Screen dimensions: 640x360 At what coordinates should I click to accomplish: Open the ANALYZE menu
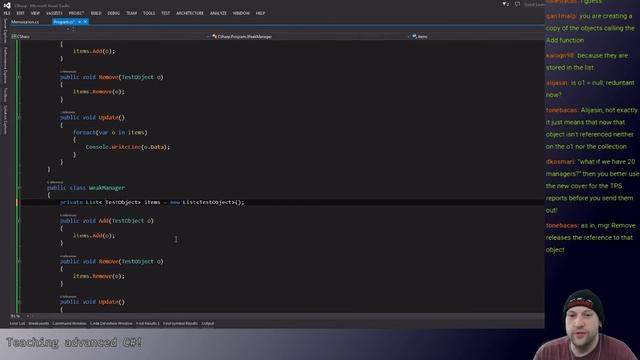click(218, 13)
